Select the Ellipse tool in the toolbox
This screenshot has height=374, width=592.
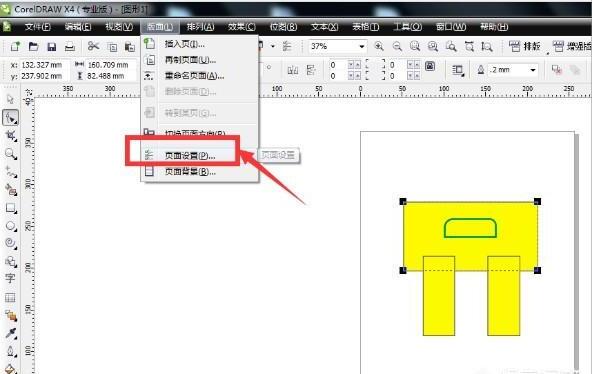(x=11, y=226)
